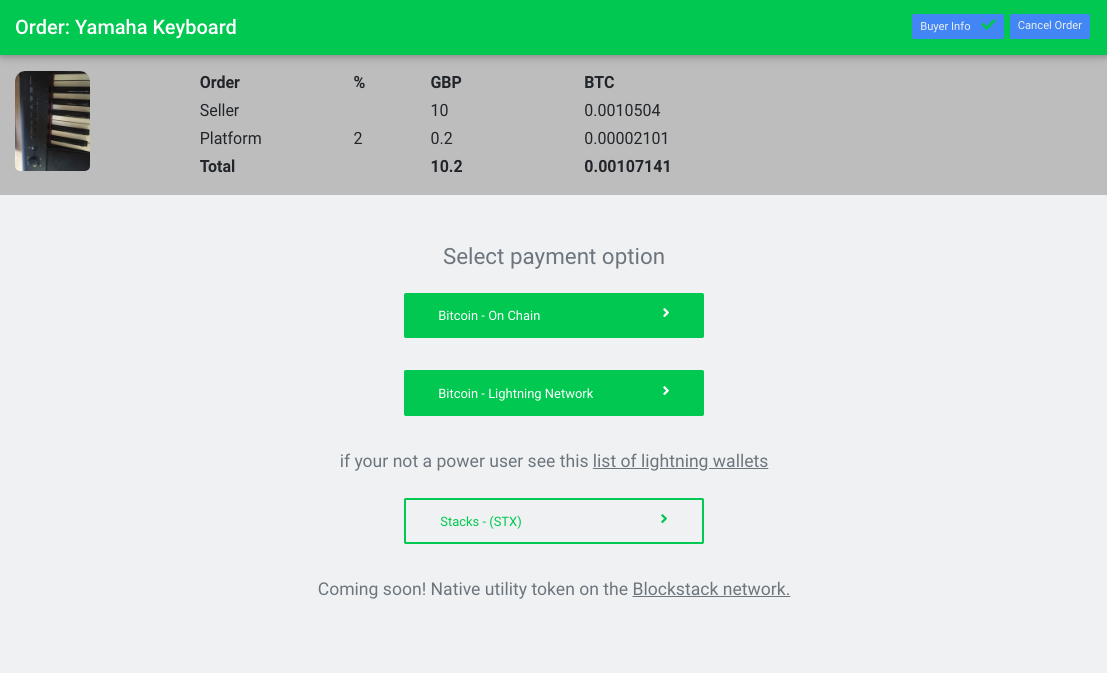Pick the Stacks - (STX) payment option
This screenshot has height=673, width=1107.
(x=553, y=521)
